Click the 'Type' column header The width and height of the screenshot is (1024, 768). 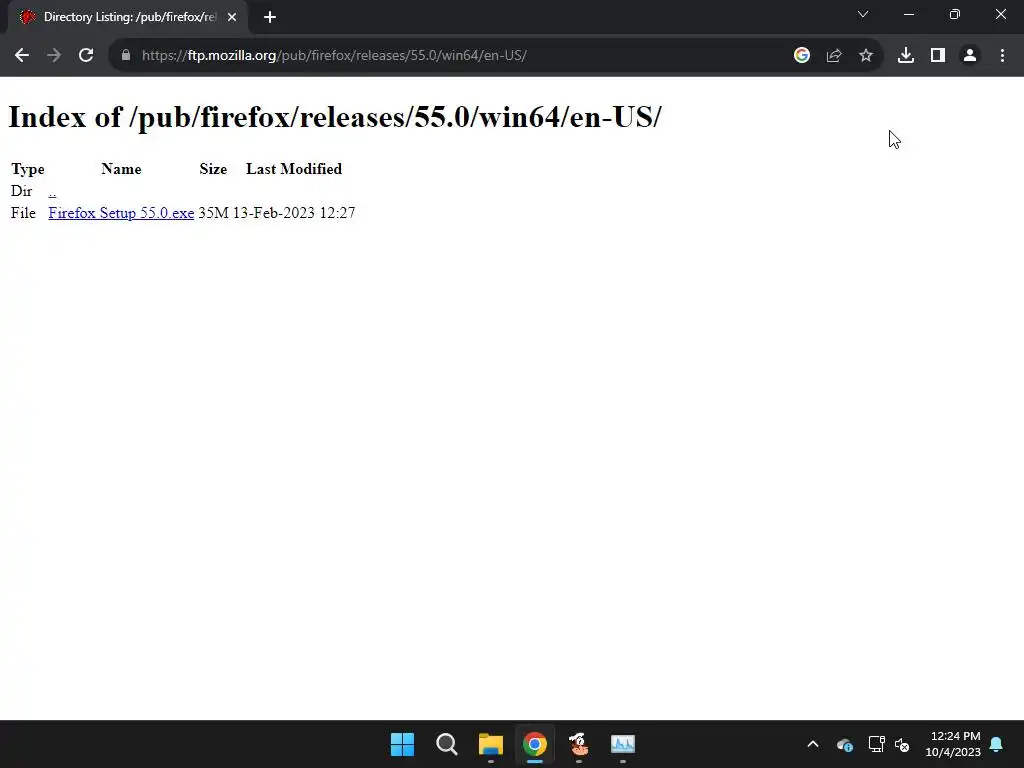tap(27, 169)
